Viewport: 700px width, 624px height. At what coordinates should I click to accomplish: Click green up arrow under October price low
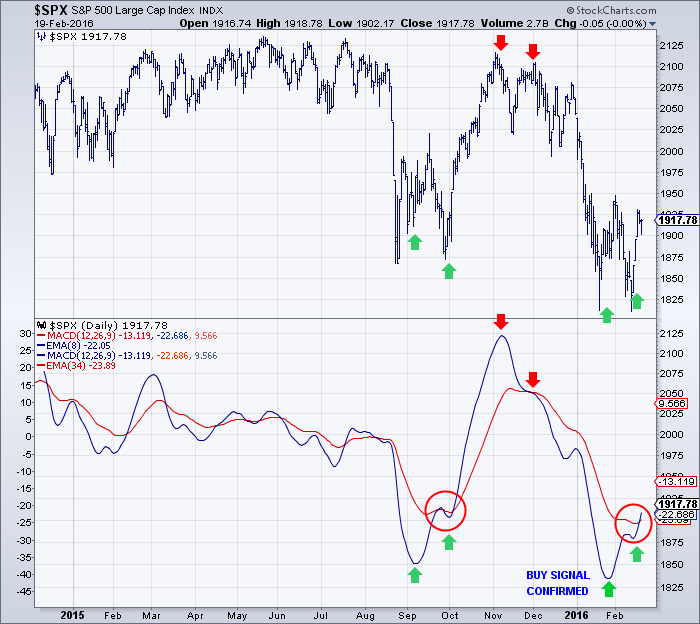click(x=449, y=271)
